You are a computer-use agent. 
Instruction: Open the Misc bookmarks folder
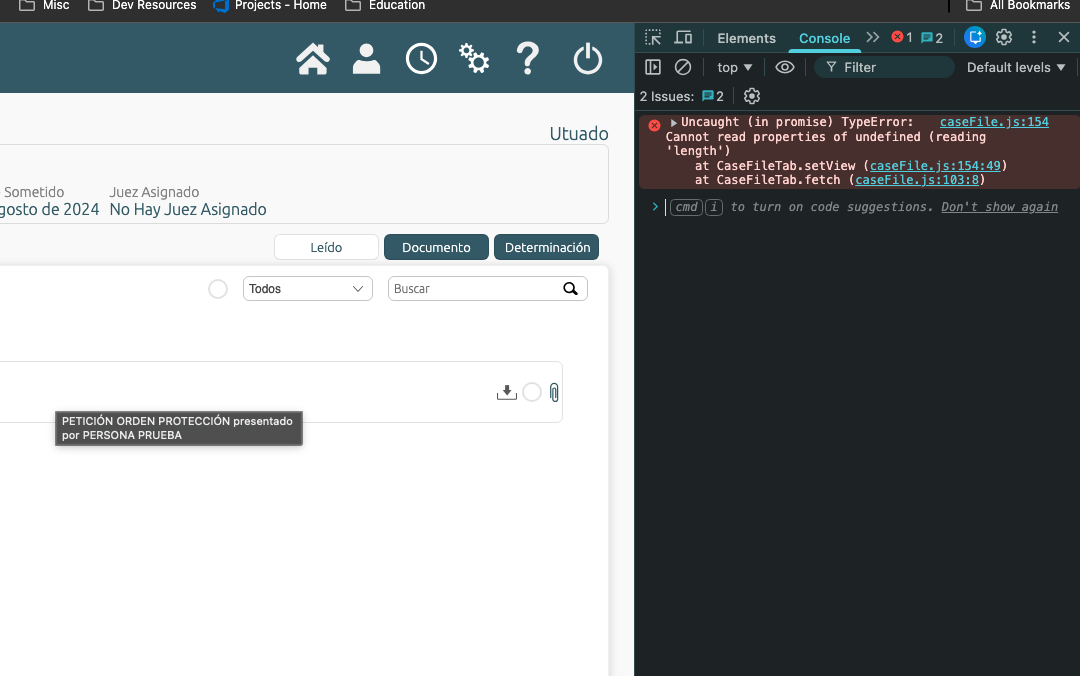pyautogui.click(x=44, y=6)
